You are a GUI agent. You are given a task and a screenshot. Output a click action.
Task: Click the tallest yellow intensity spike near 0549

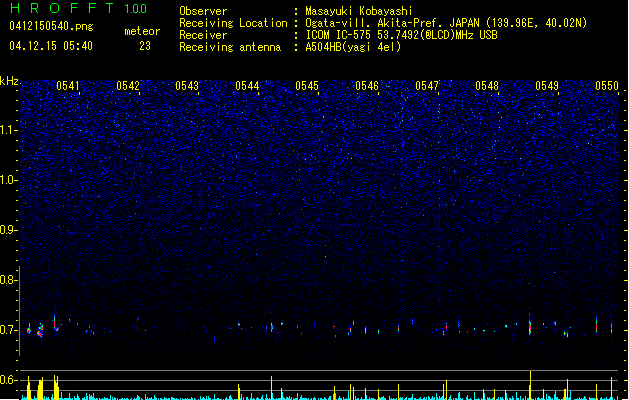[x=530, y=385]
